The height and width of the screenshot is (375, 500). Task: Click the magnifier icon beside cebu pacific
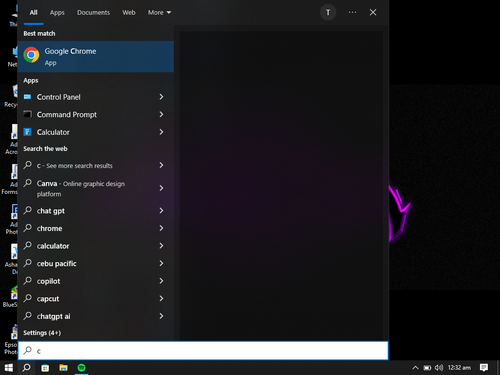(x=28, y=263)
